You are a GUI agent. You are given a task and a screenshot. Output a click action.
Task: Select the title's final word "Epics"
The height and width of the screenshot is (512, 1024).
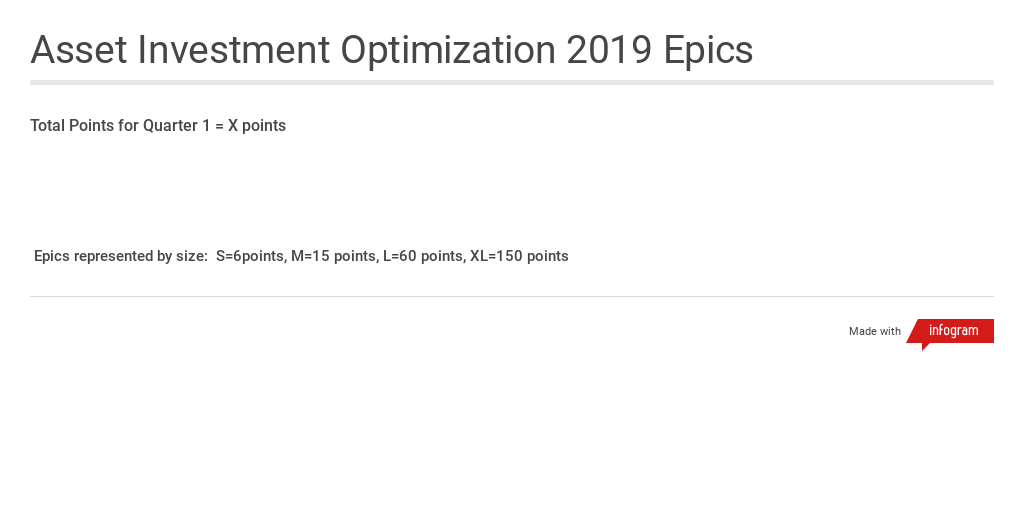708,50
